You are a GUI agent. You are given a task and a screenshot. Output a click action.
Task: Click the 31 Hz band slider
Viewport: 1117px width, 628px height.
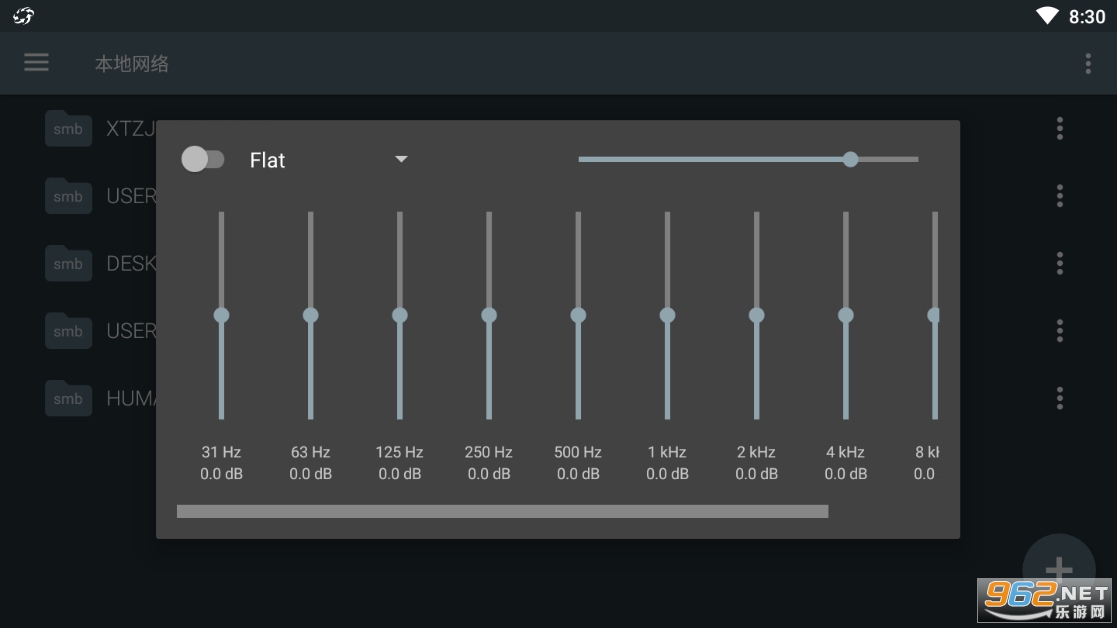(221, 315)
